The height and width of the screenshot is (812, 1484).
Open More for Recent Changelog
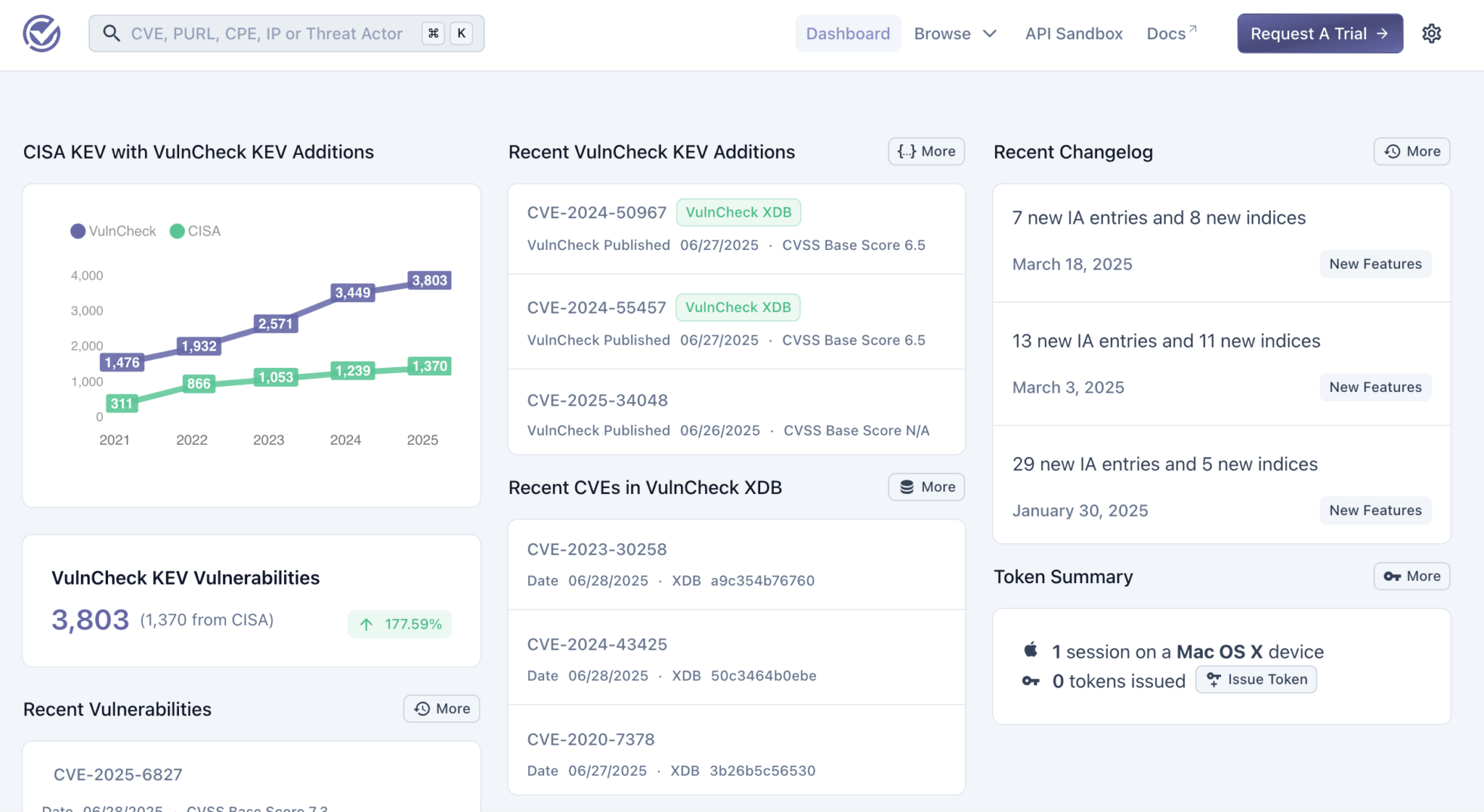coord(1412,151)
